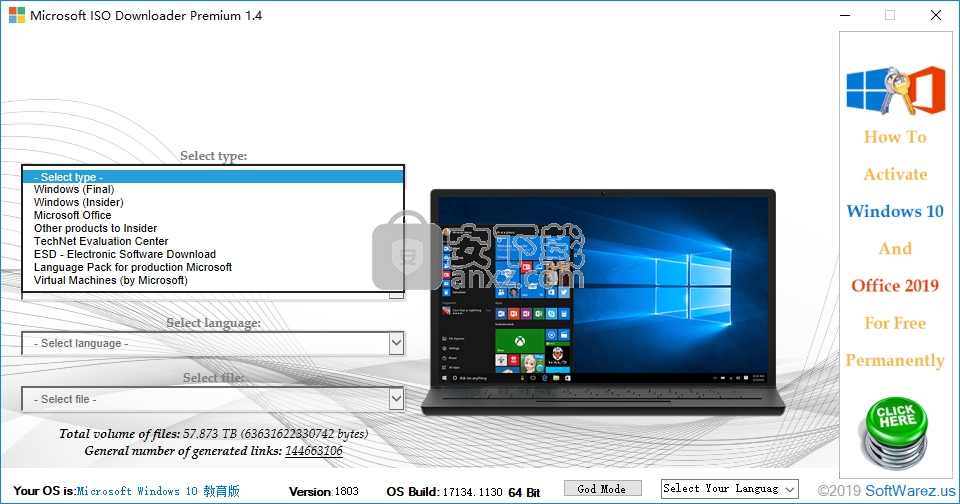Click the app logo in title bar
Viewport: 960px width, 504px height.
[17, 15]
